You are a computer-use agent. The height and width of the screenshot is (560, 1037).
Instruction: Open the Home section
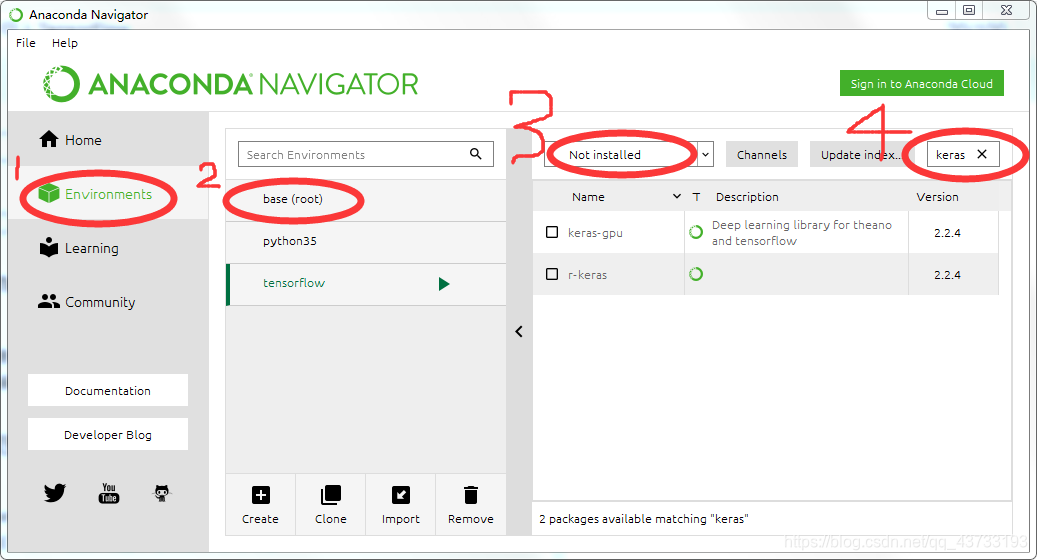[x=70, y=140]
